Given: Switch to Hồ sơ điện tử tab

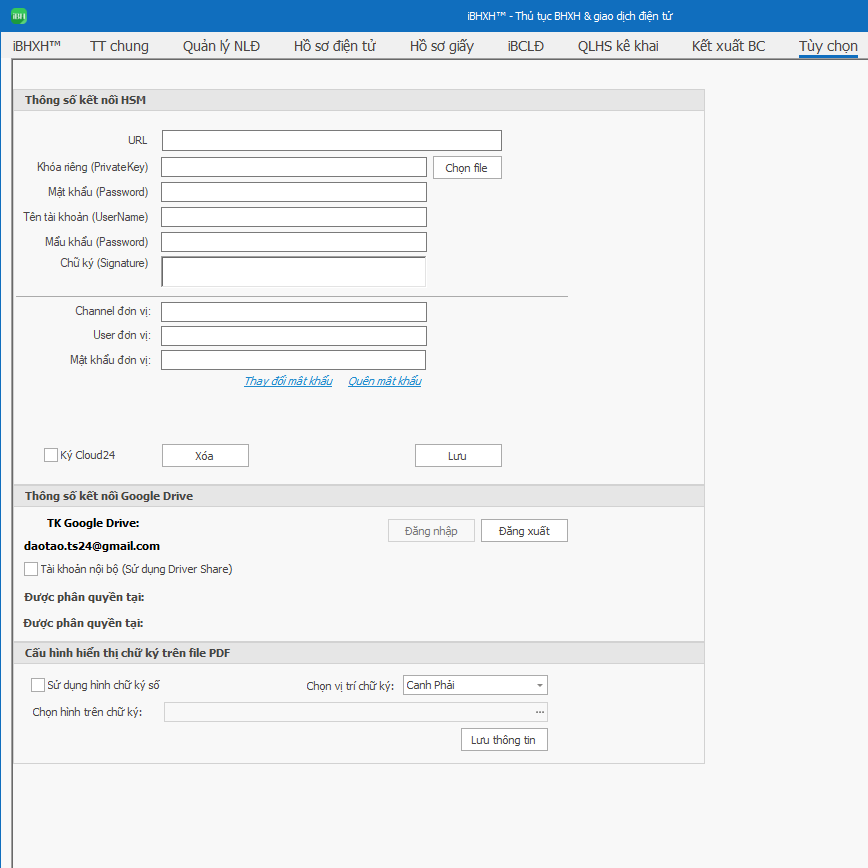Looking at the screenshot, I should pos(335,46).
